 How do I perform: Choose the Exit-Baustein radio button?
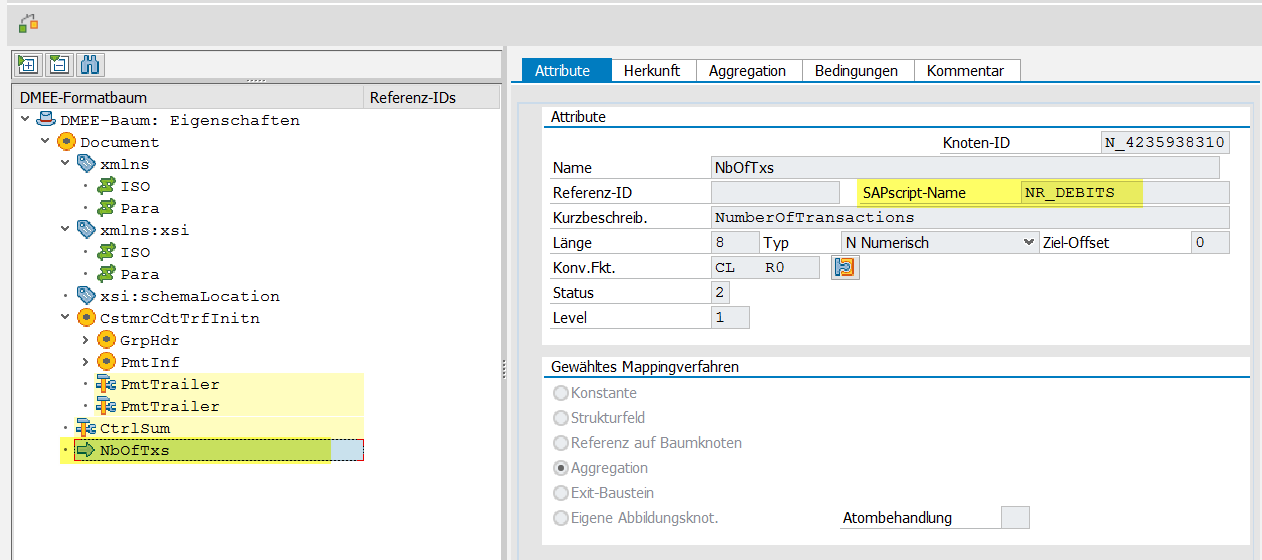(561, 493)
